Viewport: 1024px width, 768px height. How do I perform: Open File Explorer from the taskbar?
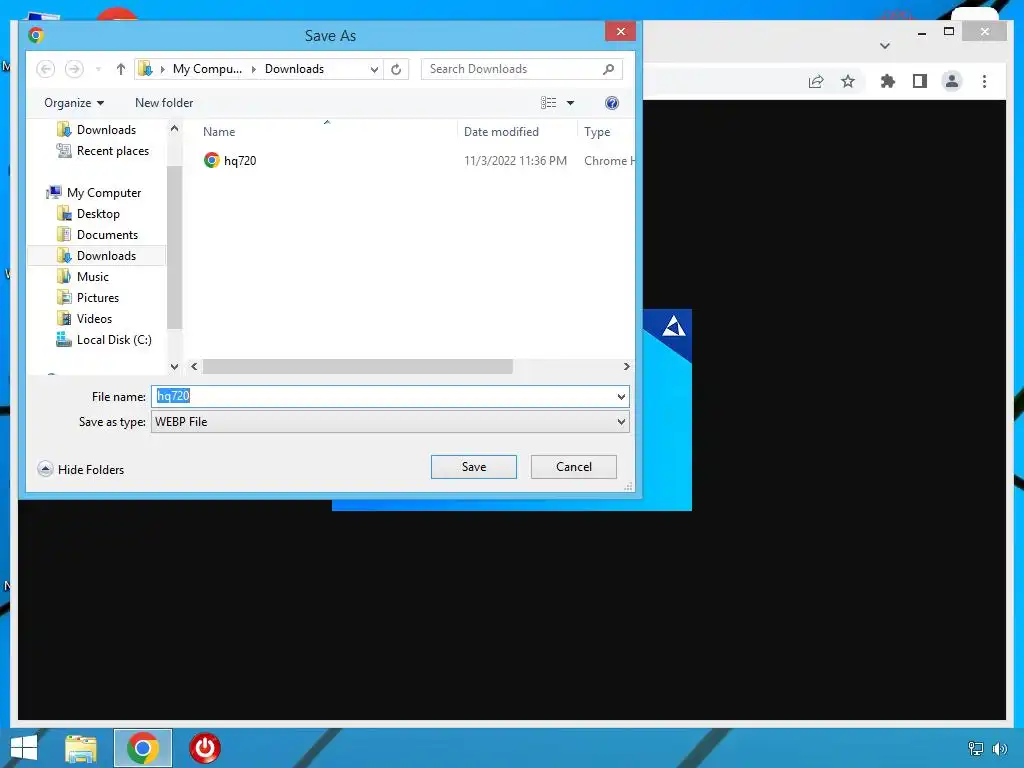click(81, 748)
